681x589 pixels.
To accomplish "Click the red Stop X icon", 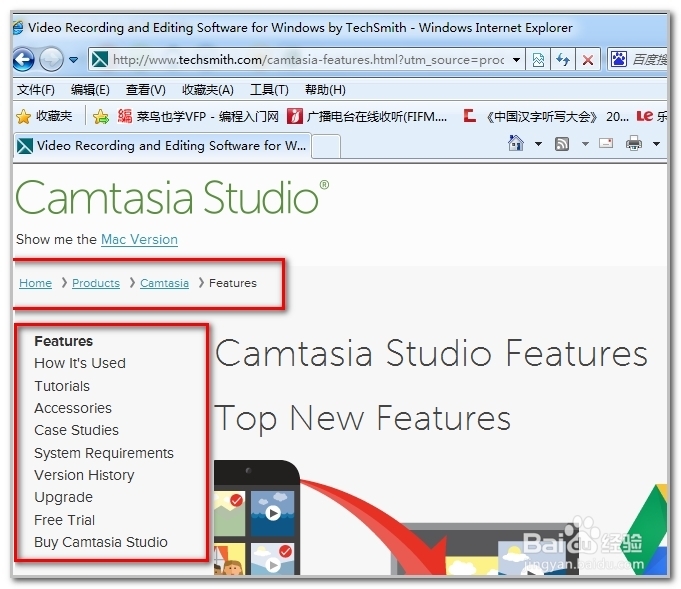I will (588, 60).
